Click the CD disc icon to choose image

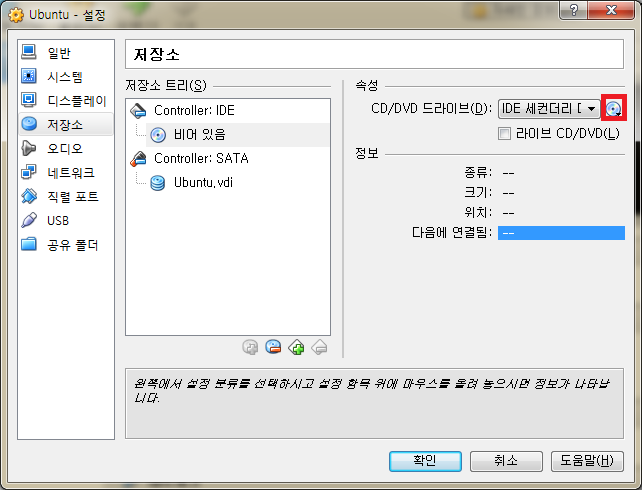613,109
